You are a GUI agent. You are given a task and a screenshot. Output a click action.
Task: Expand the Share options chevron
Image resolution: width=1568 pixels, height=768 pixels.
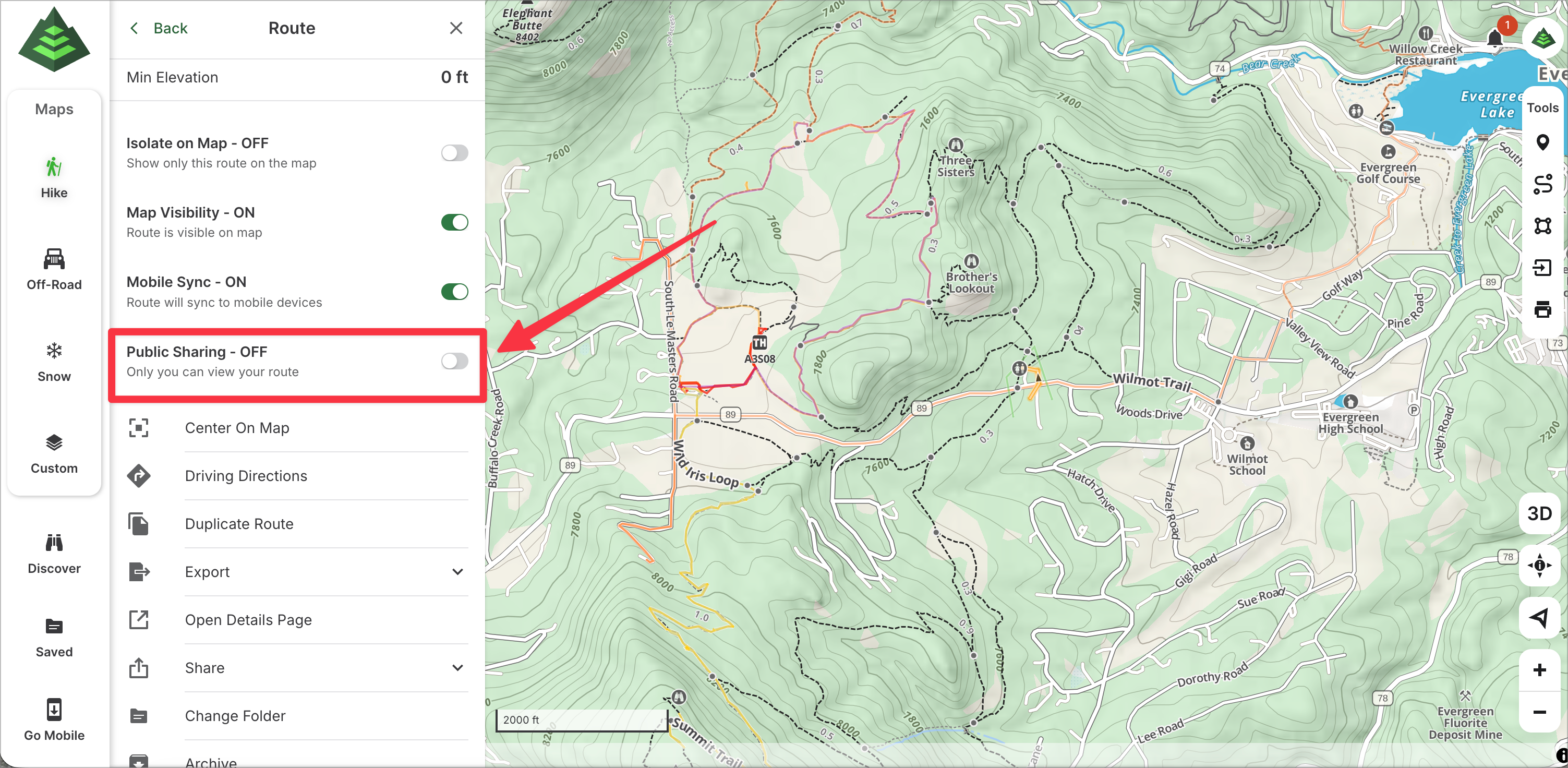[x=457, y=668]
